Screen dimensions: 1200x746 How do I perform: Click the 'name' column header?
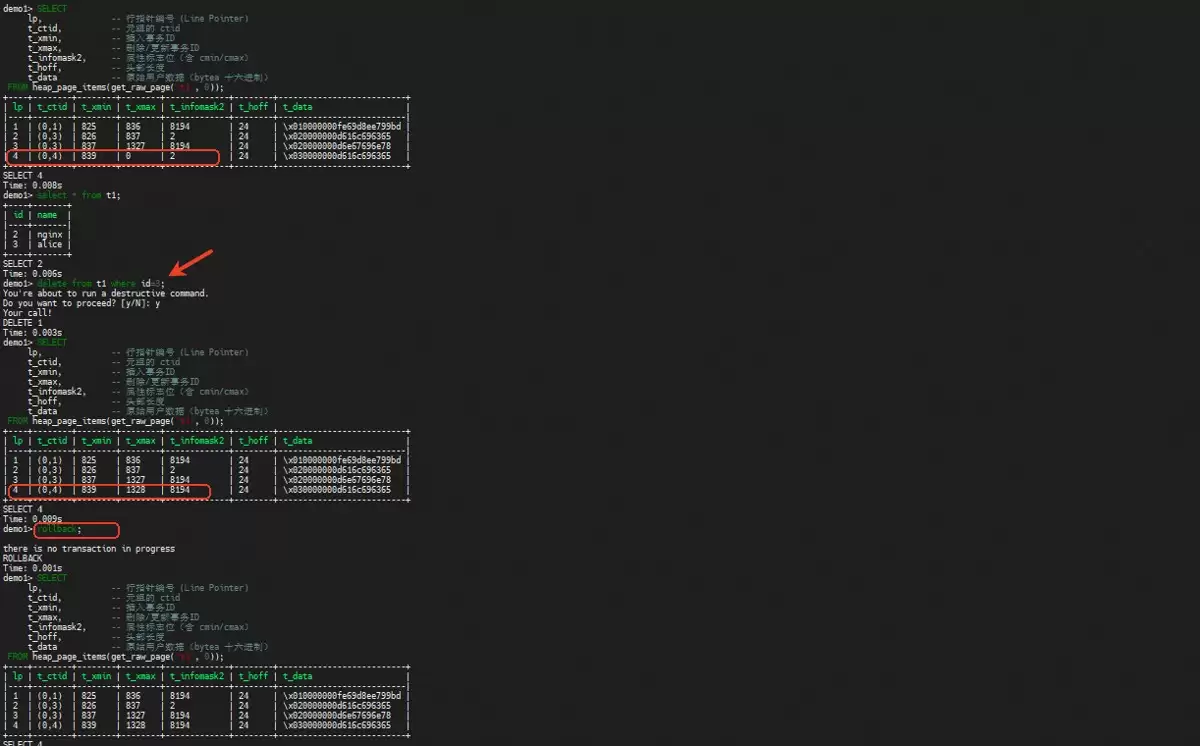[x=47, y=215]
